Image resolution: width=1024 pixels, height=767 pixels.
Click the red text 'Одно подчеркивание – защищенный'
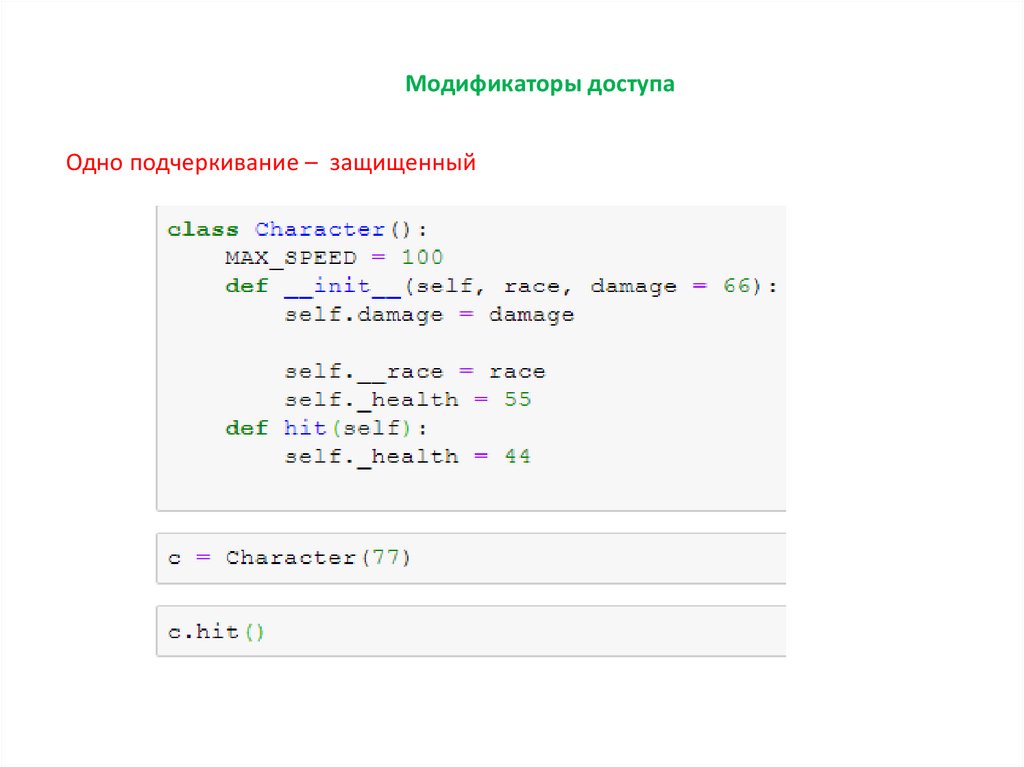coord(270,162)
